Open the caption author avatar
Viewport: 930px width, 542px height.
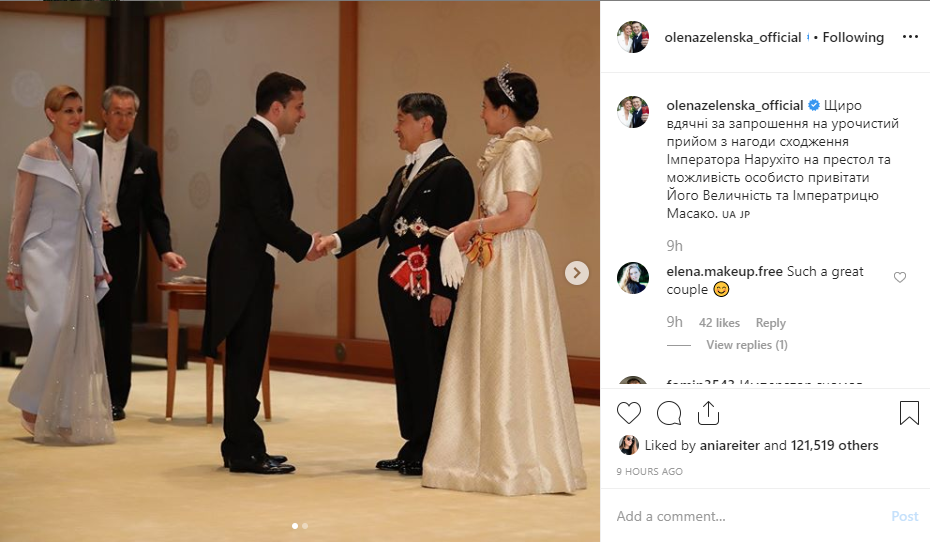(x=633, y=111)
